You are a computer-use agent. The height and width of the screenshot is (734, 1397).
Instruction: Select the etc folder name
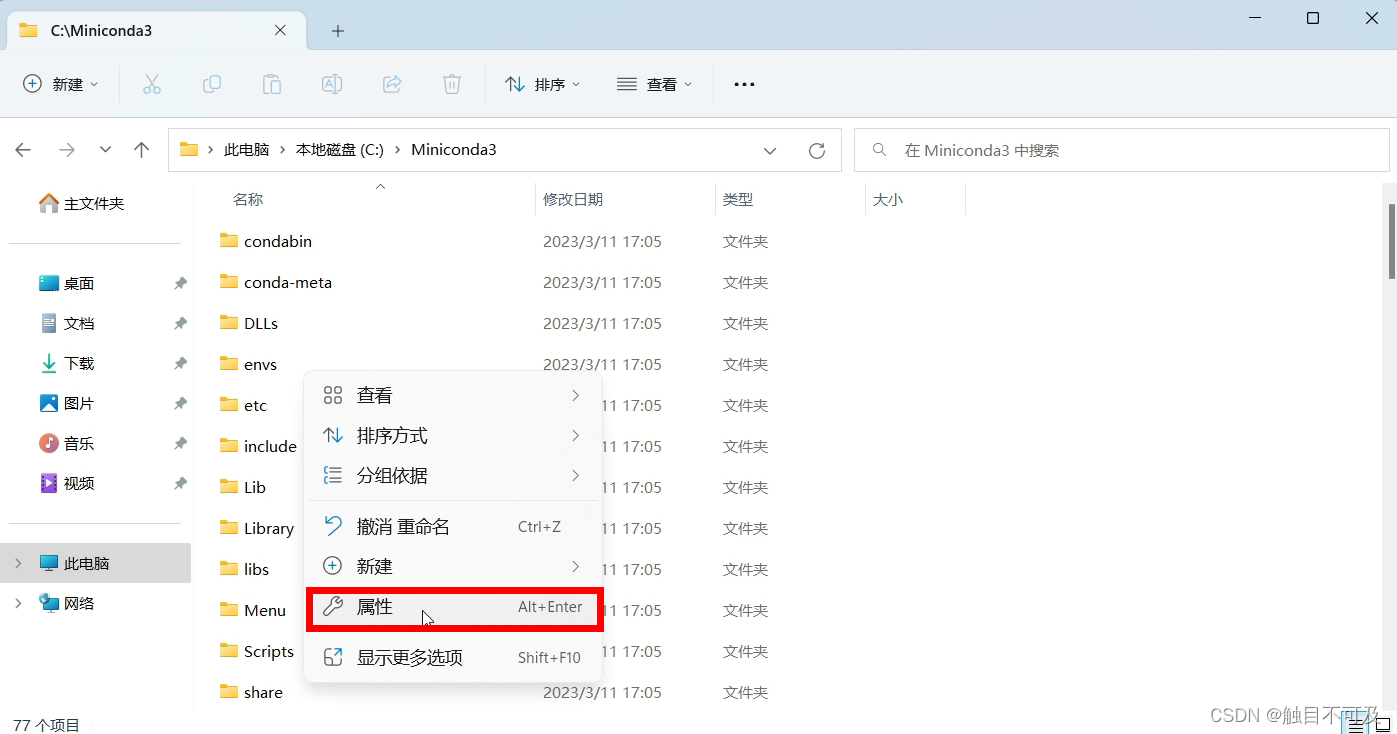click(256, 405)
